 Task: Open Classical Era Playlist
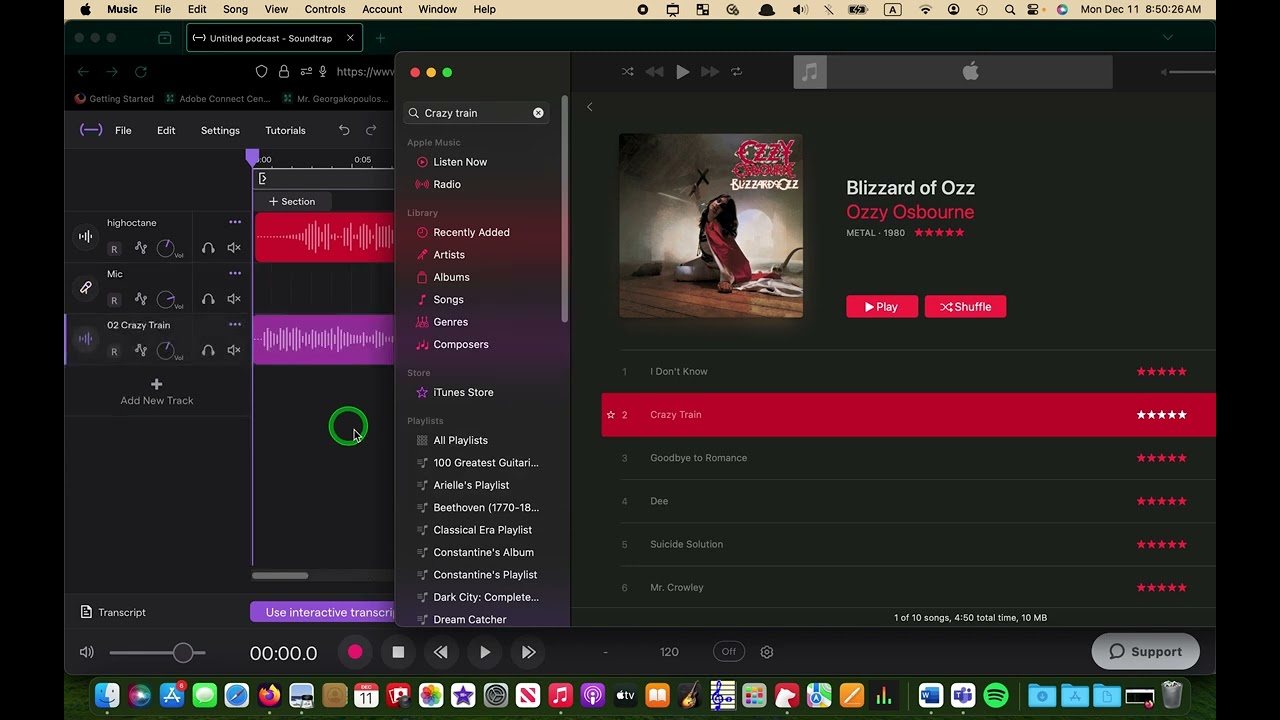[482, 530]
